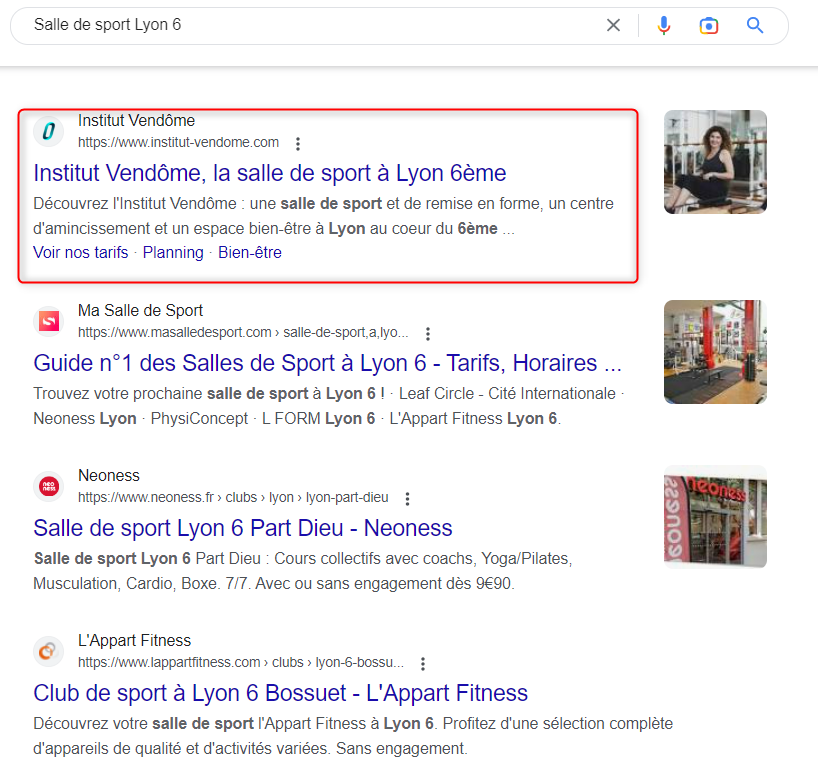
Task: Start voice search with the microphone icon
Action: 664,25
